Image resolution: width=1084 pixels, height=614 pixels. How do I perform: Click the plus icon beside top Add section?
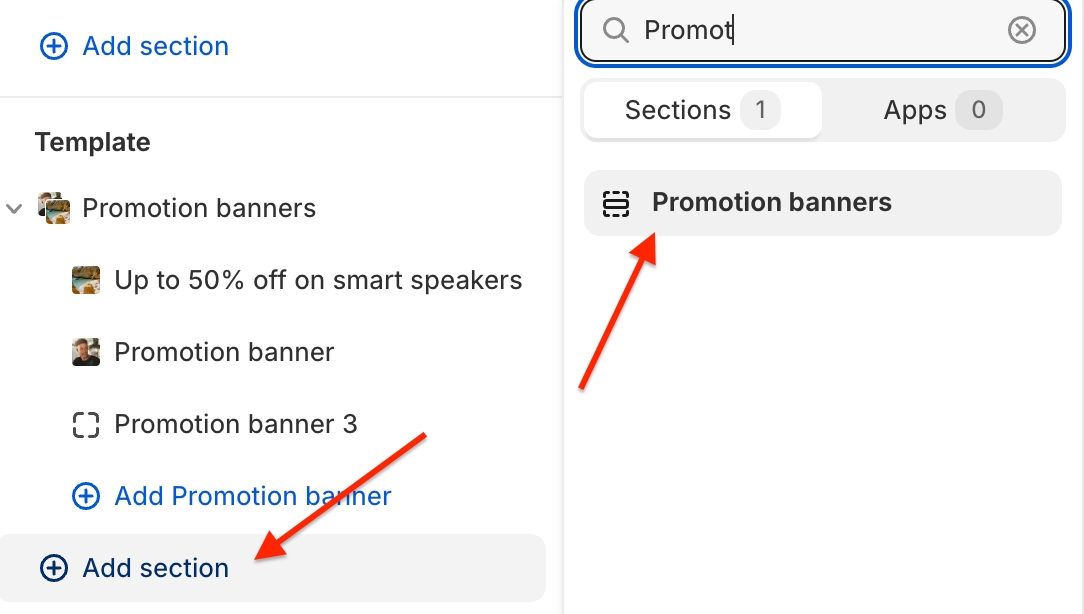53,46
